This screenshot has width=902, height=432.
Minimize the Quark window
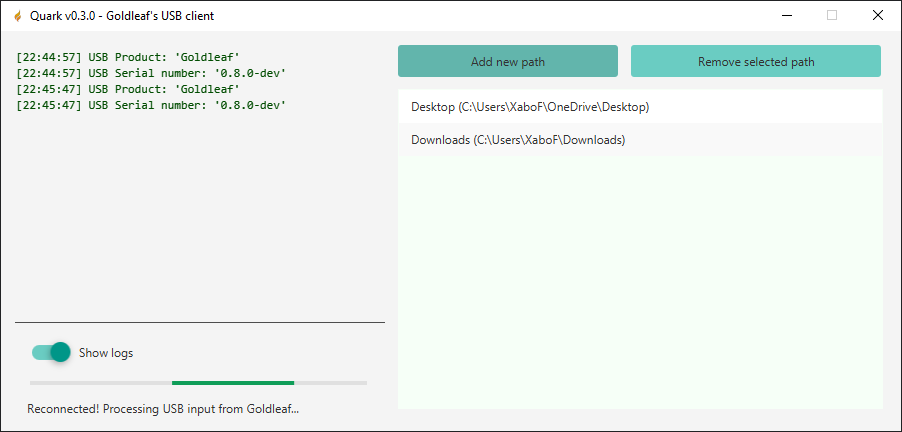click(x=787, y=16)
